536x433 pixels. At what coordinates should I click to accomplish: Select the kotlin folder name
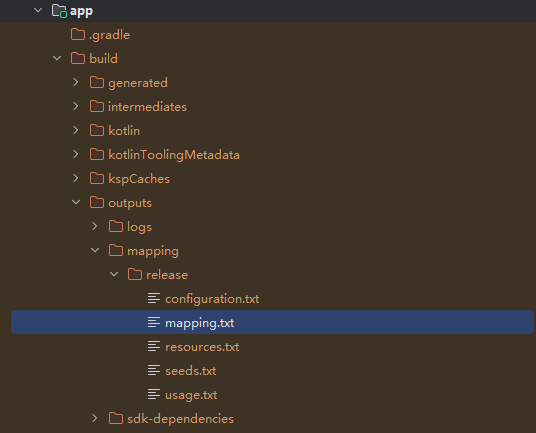point(124,131)
